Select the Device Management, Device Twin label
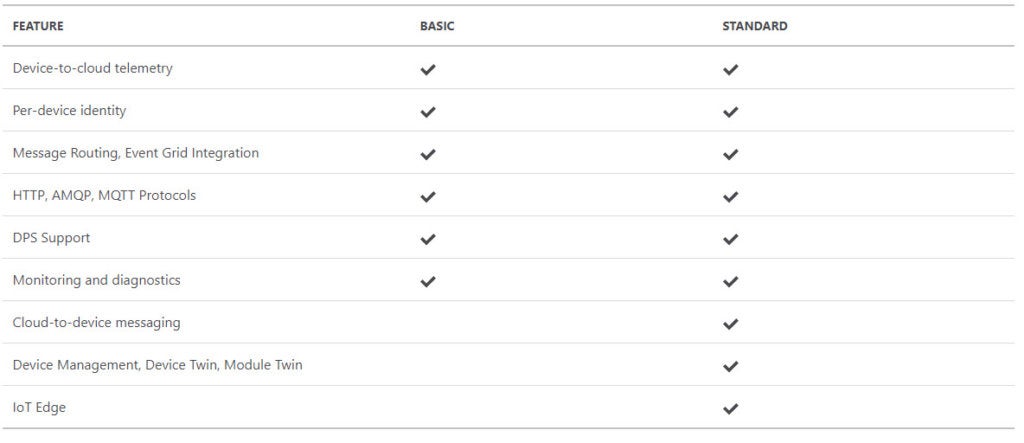This screenshot has height=443, width=1024. point(158,365)
